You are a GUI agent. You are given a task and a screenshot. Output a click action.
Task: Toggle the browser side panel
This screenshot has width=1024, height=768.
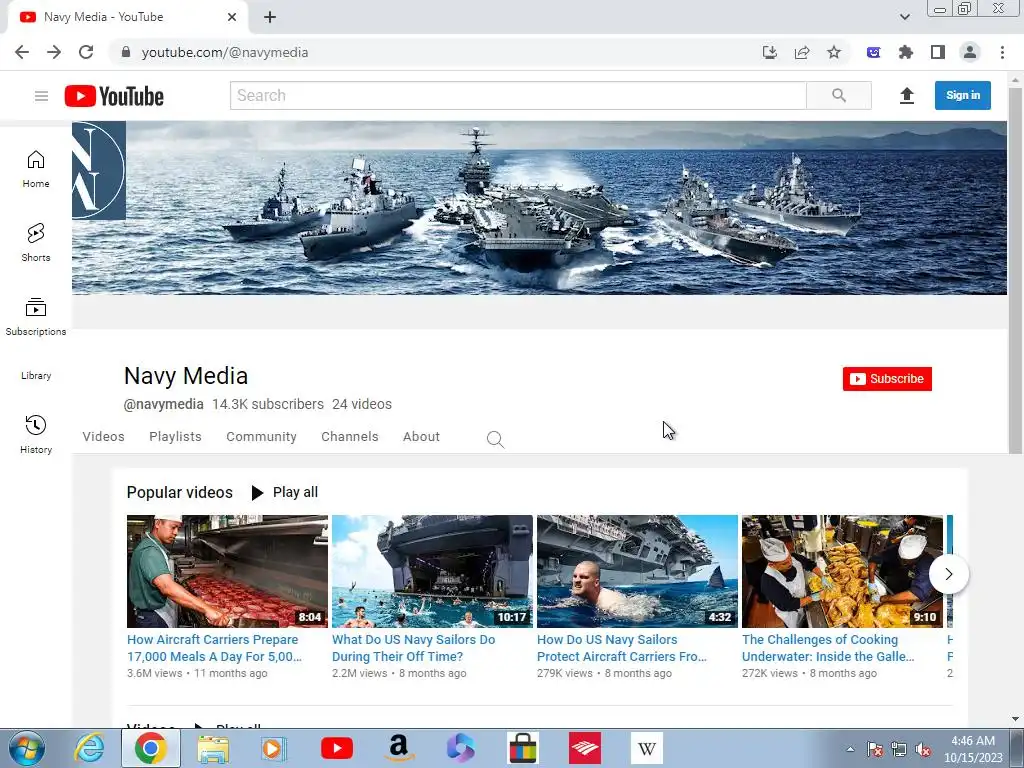pos(938,52)
